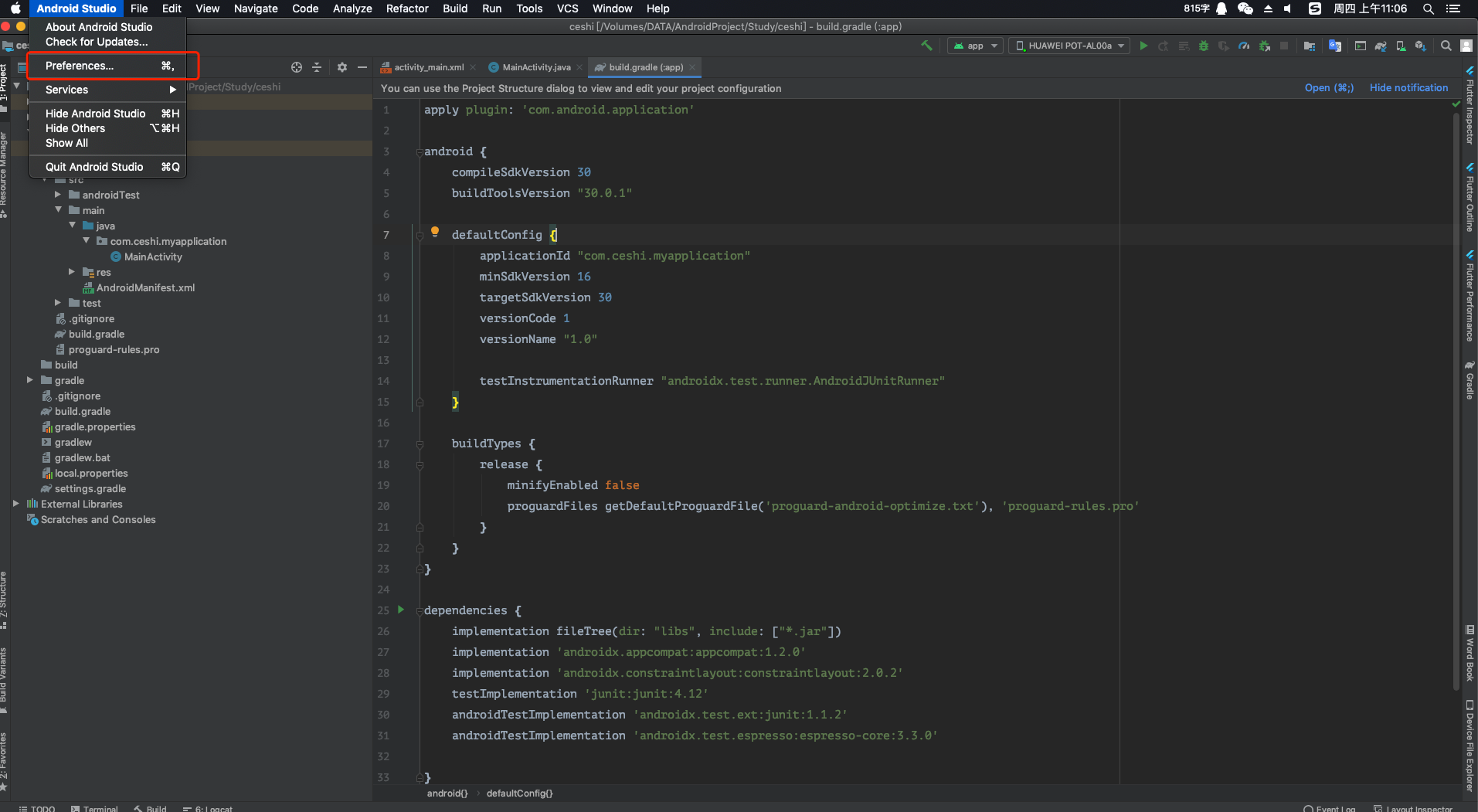Open Device File Explorer panel
1478x812 pixels.
tap(1470, 746)
